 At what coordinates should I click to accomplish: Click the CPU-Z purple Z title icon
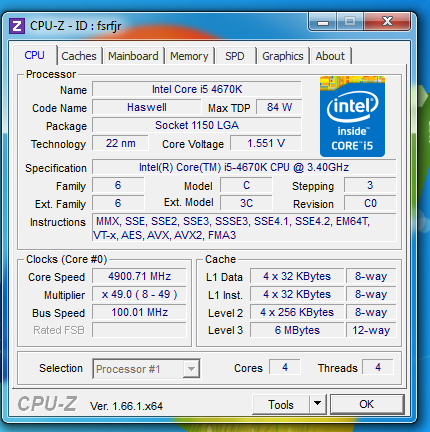pos(17,26)
